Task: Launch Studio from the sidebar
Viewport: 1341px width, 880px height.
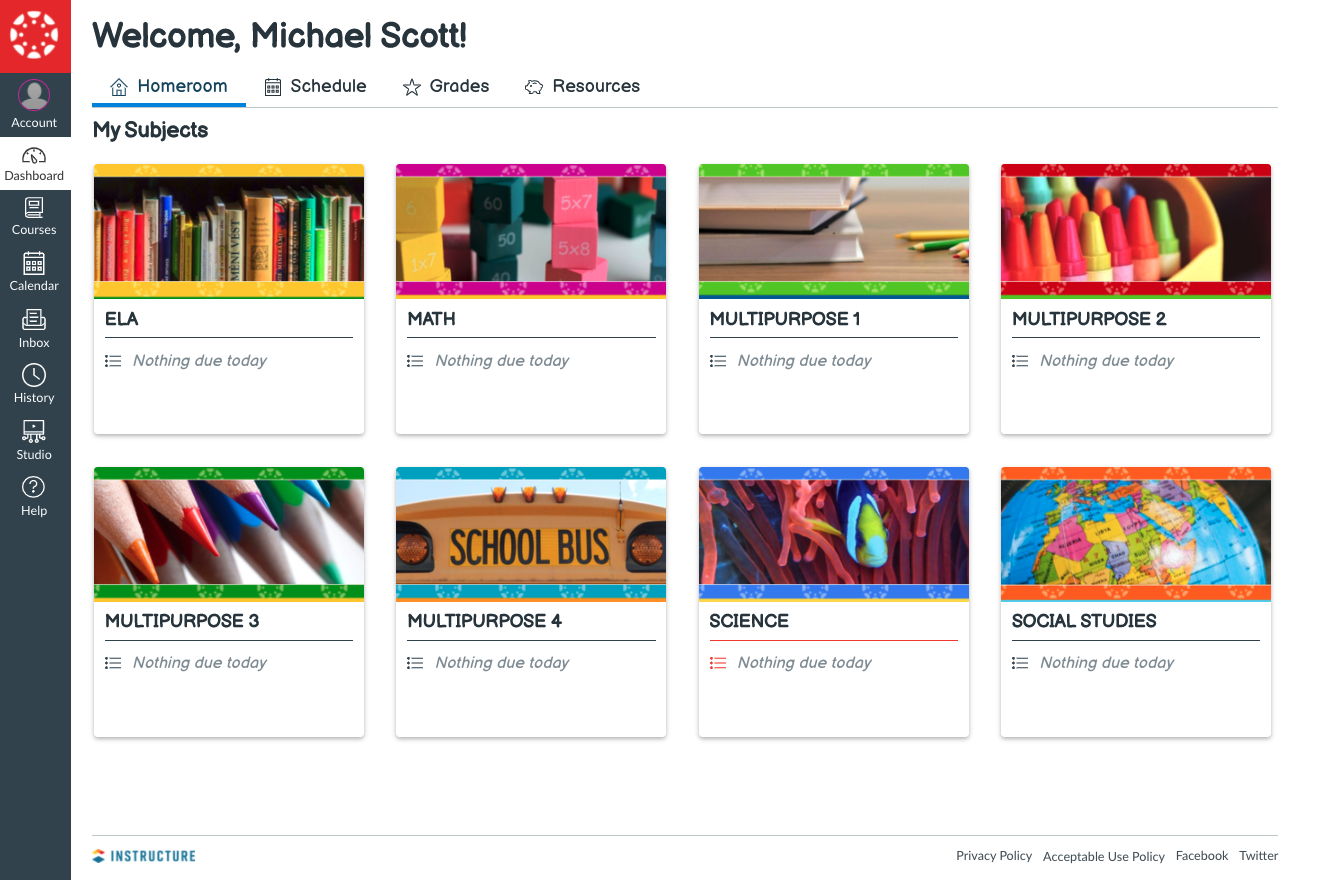Action: pos(34,440)
